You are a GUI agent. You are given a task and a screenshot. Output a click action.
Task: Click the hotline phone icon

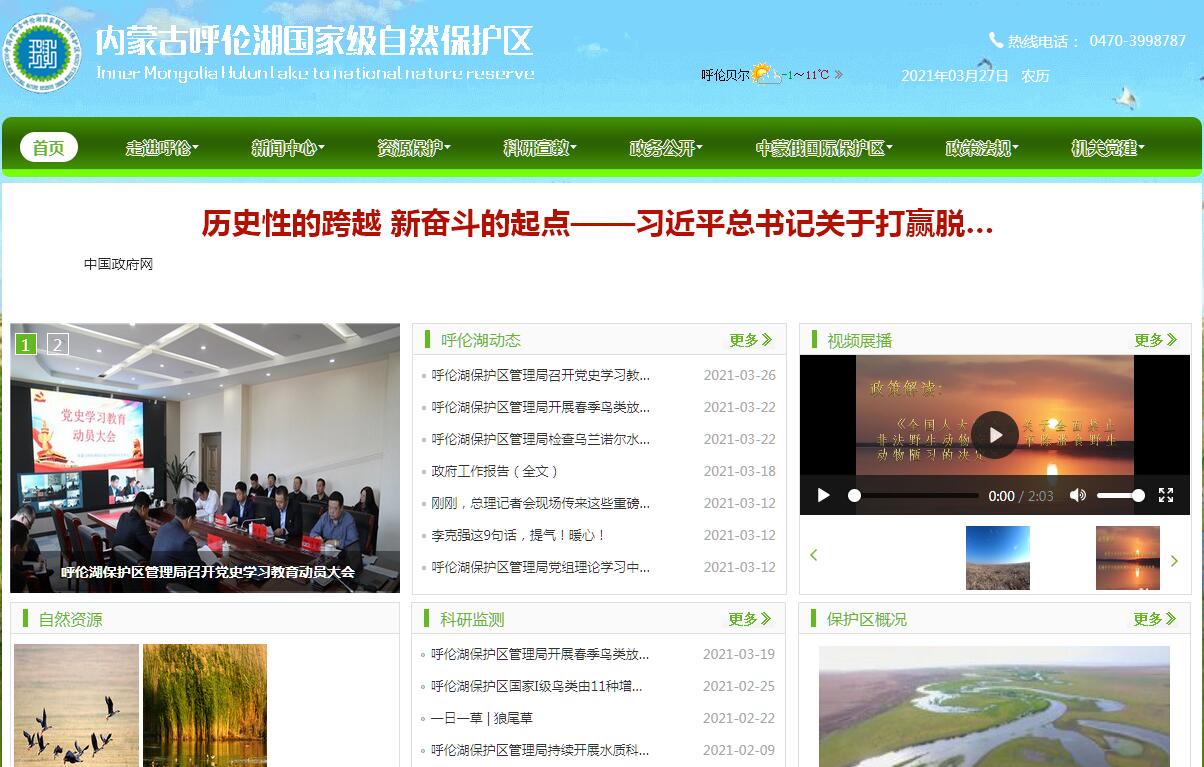pyautogui.click(x=996, y=40)
